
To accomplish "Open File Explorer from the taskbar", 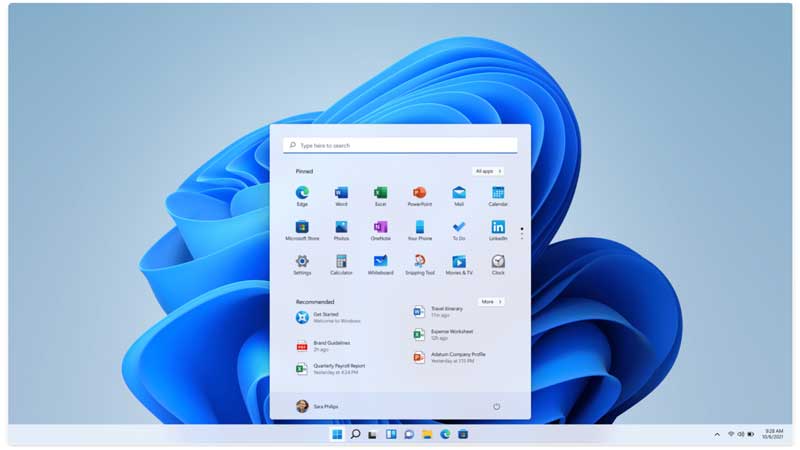I will (x=427, y=434).
